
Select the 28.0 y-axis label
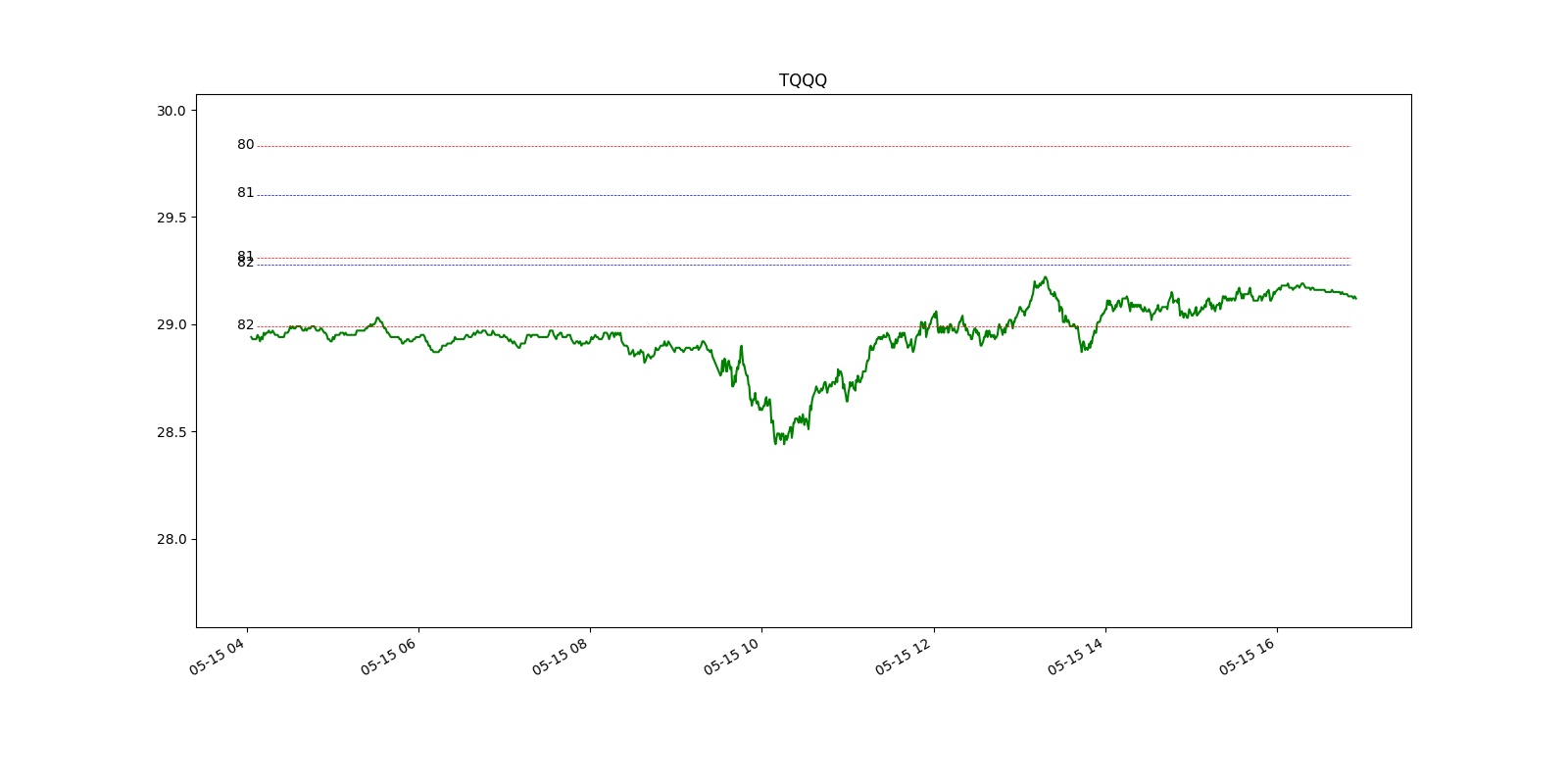[171, 539]
